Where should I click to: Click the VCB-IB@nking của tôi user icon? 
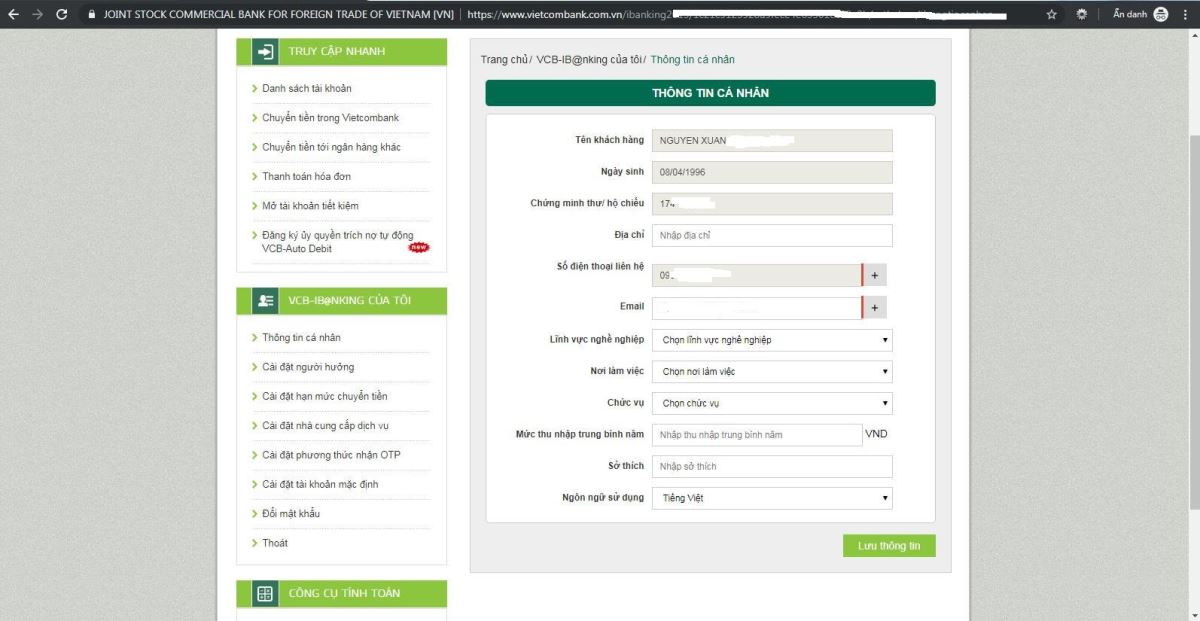(265, 300)
